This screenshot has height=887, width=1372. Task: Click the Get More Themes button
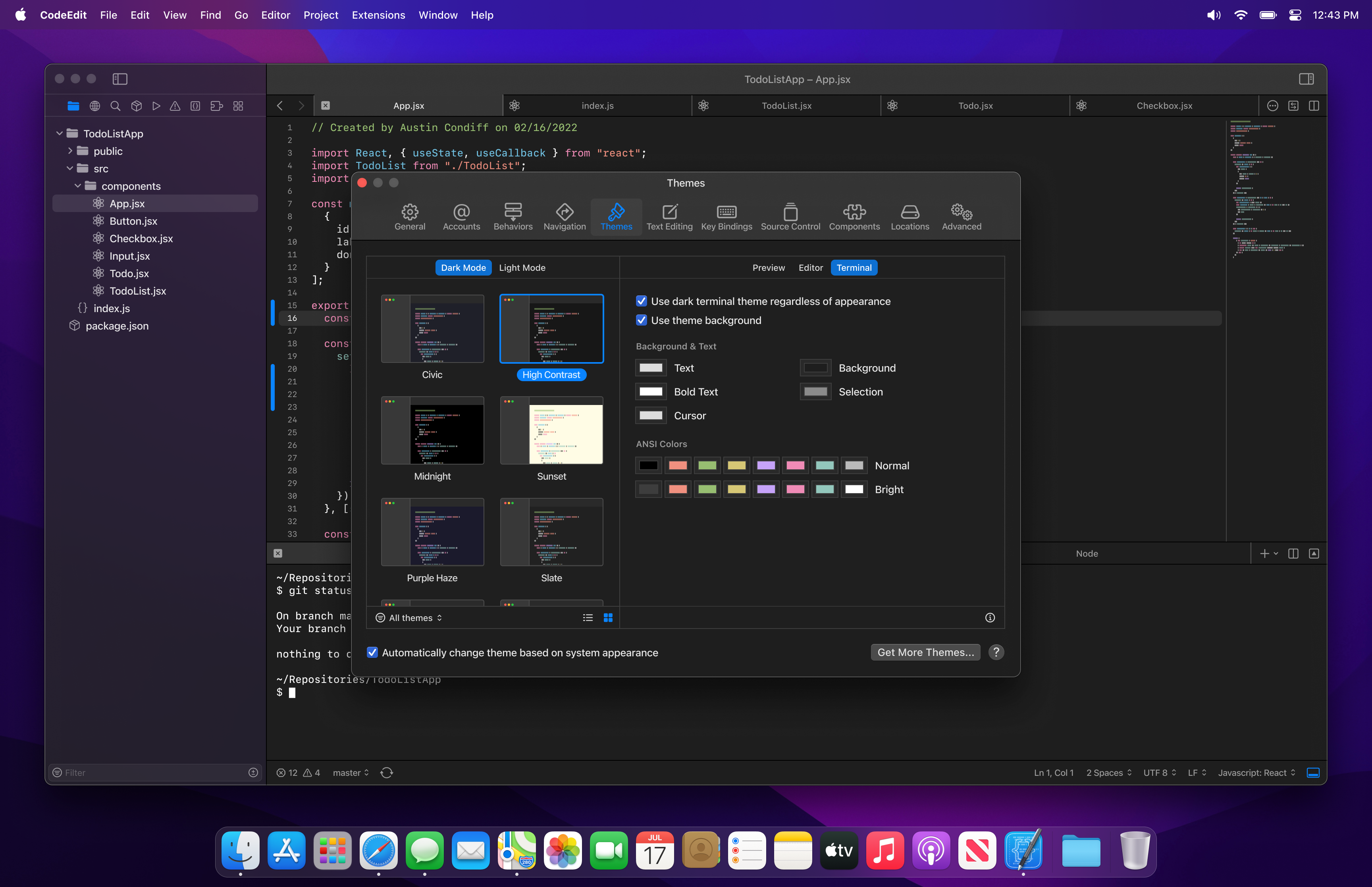click(925, 652)
